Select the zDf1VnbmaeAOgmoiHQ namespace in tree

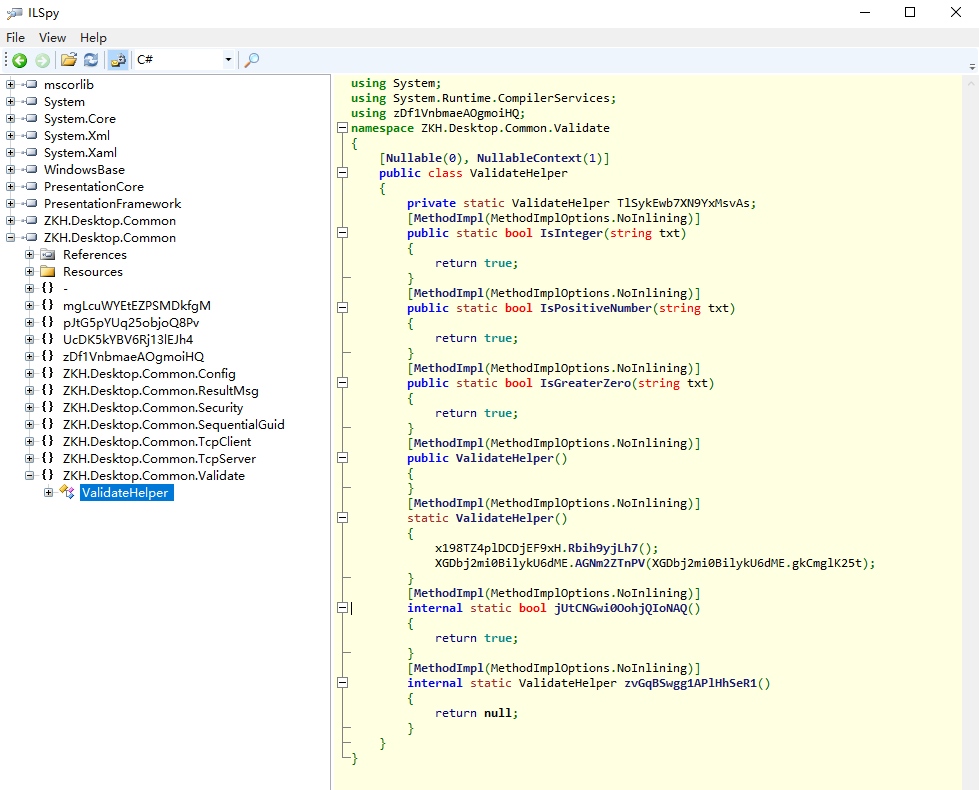133,356
